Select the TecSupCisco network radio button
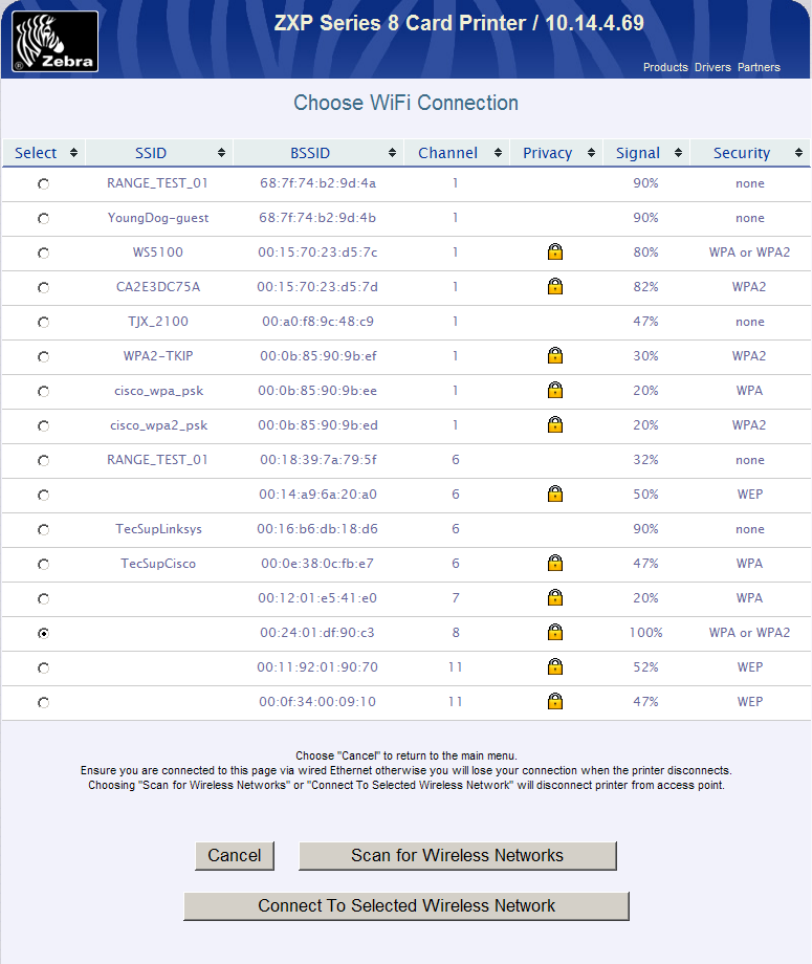Screen dimensions: 812x964 [43, 564]
